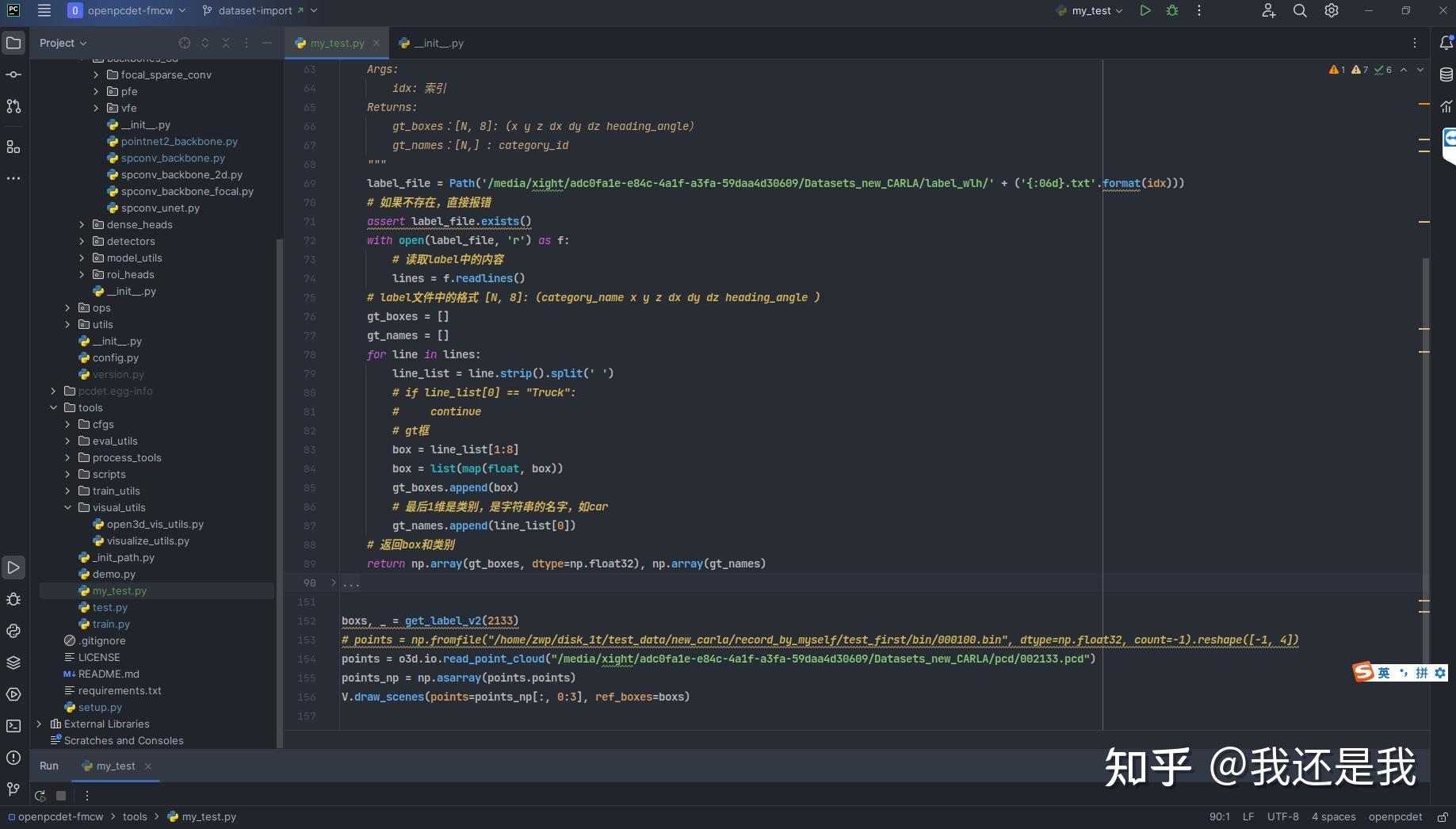Viewport: 1456px width, 829px height.
Task: Open the Terminal tool window icon
Action: coord(13,726)
